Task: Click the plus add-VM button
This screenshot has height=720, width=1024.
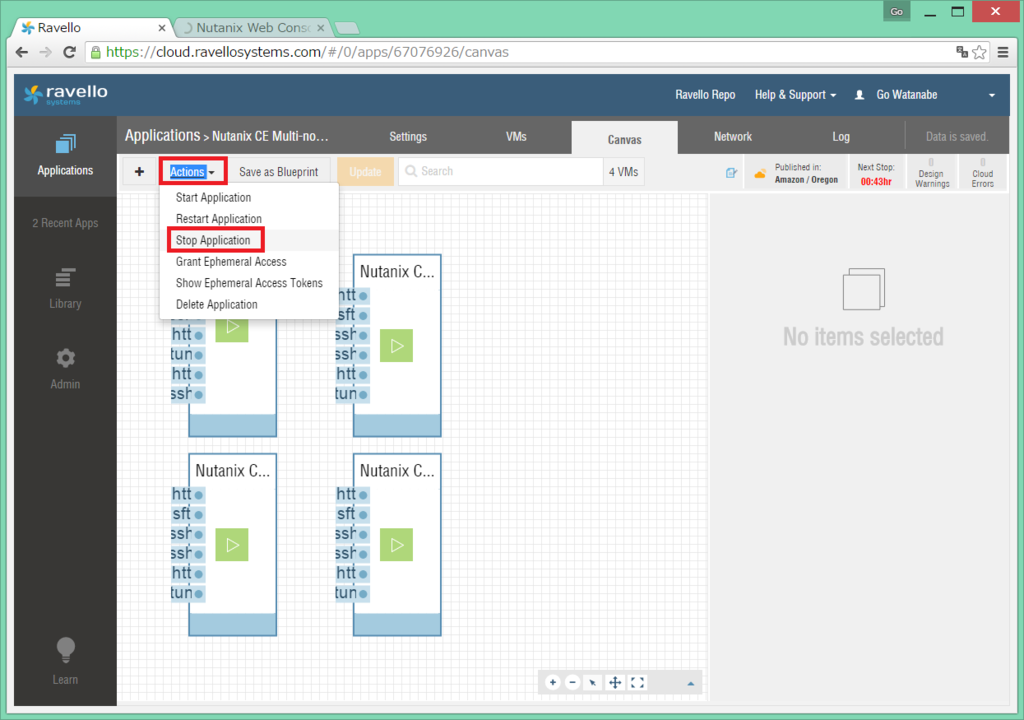Action: pos(139,172)
